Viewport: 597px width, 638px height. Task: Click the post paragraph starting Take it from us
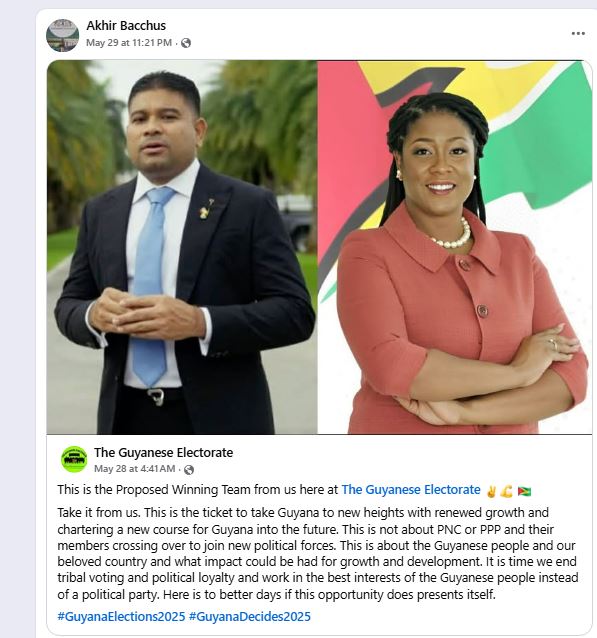coord(317,553)
